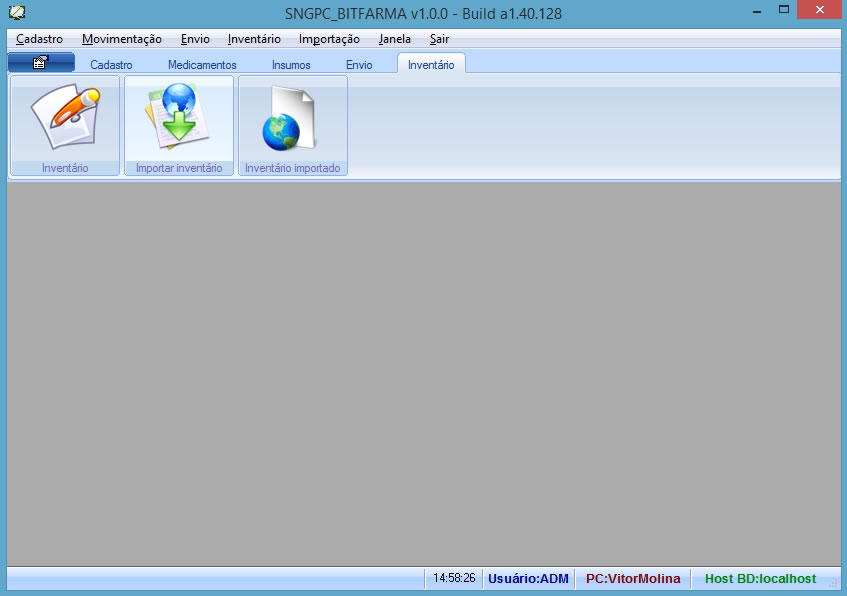
Task: Close the SNGPC_BITFARMA window
Action: (x=819, y=10)
